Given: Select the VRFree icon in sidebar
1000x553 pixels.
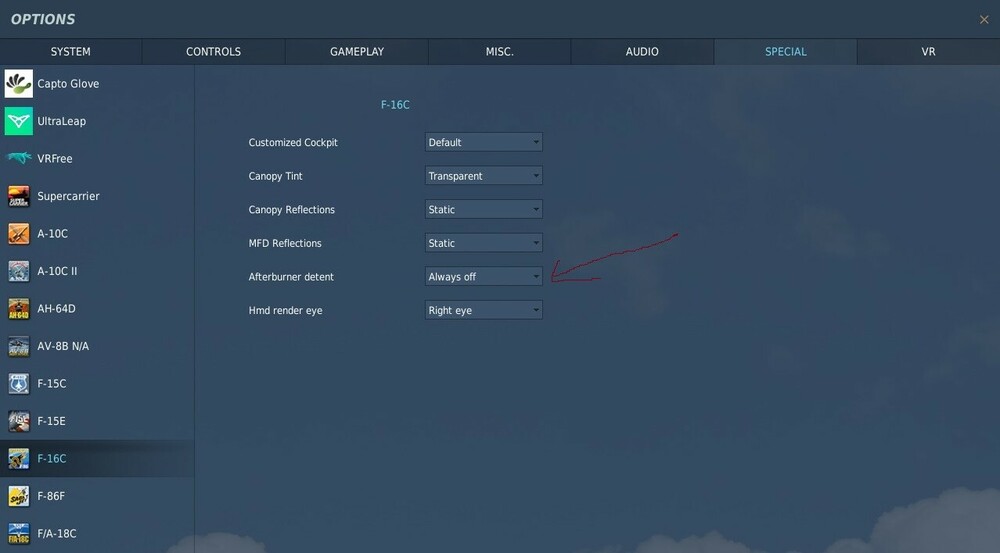Looking at the screenshot, I should click(18, 158).
